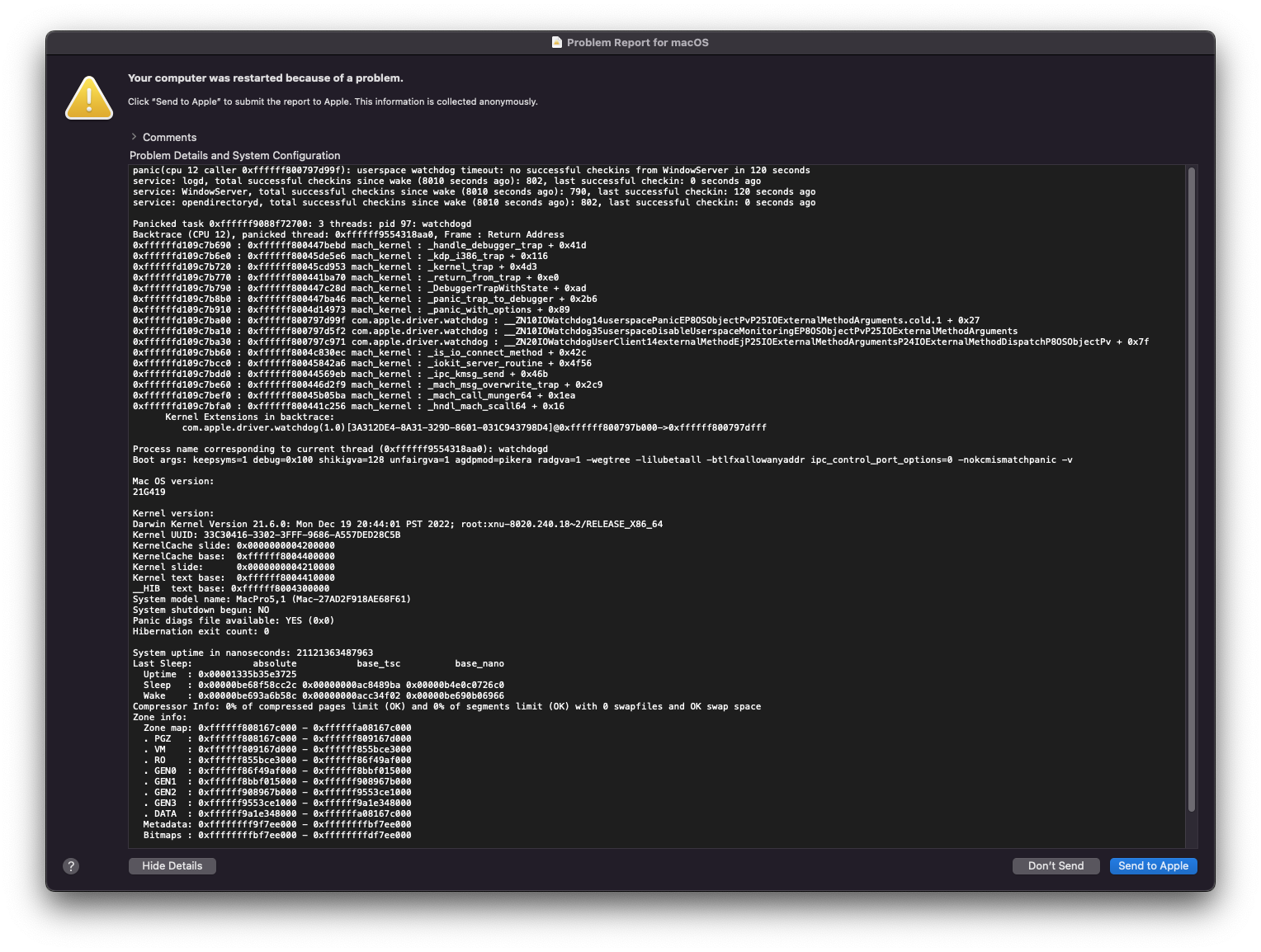This screenshot has height=952, width=1261.
Task: Click the "Mac OS version:" label
Action: click(x=173, y=482)
